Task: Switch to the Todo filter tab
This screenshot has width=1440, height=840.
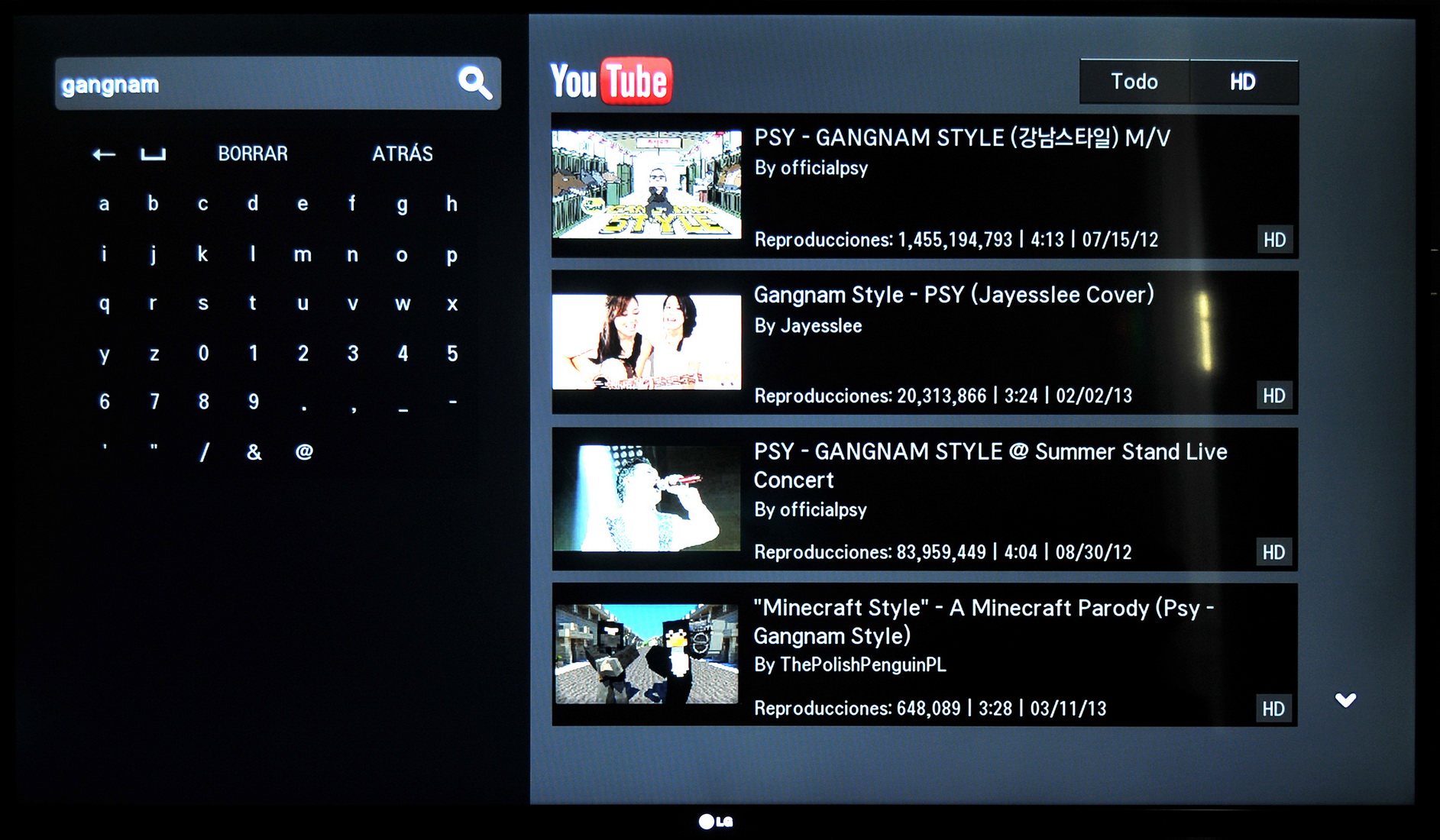Action: tap(1134, 82)
